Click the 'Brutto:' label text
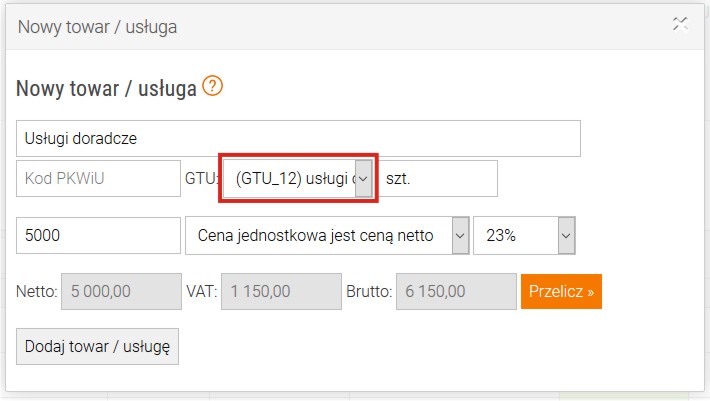The image size is (710, 401). pyautogui.click(x=369, y=291)
